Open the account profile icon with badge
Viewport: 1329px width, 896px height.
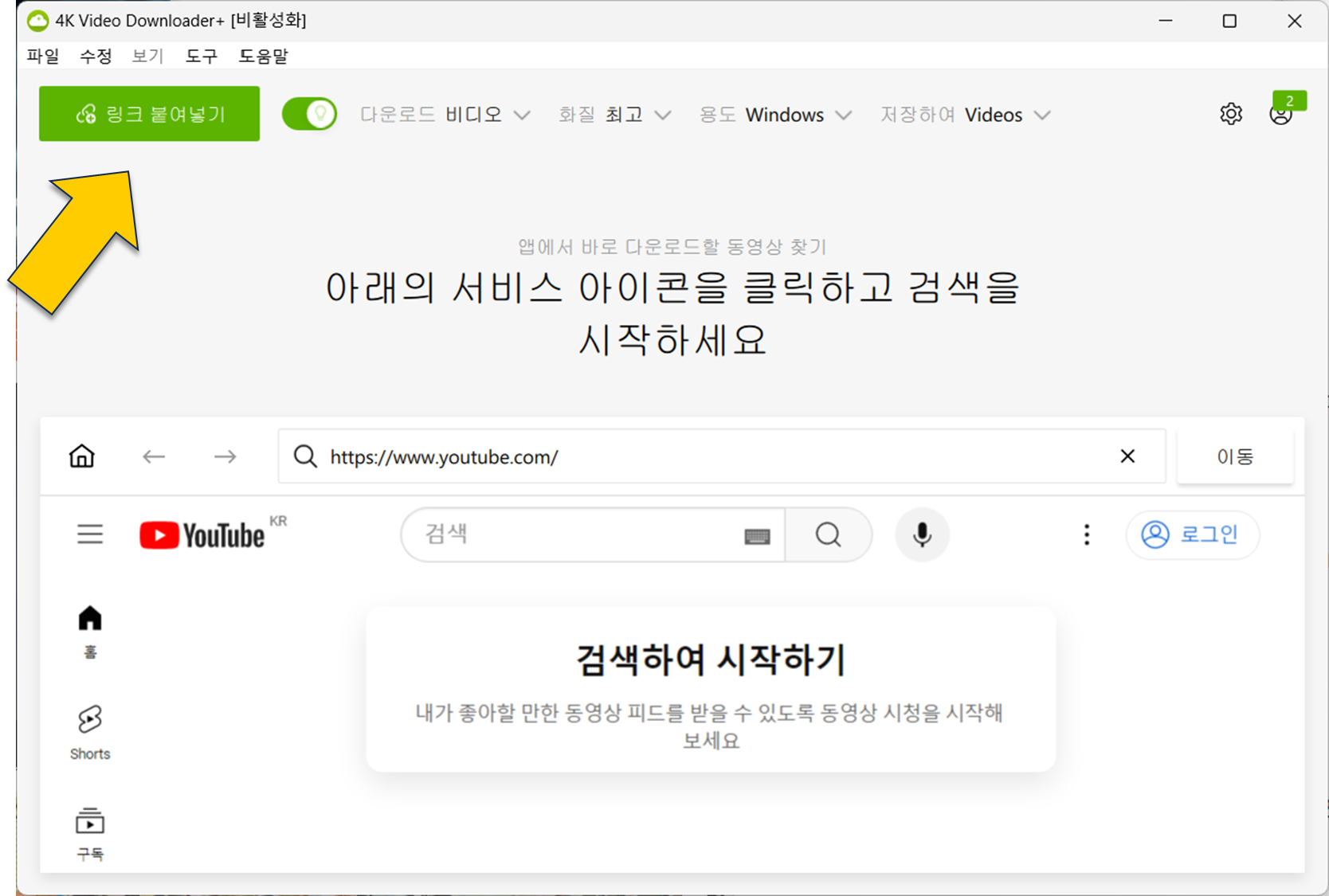(x=1281, y=114)
